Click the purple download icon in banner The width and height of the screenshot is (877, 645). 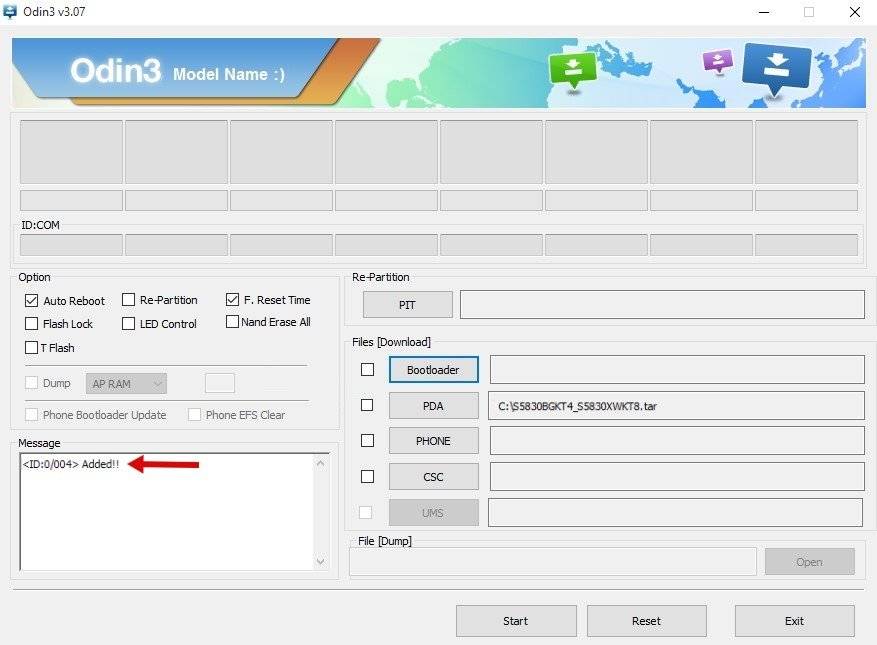pos(718,60)
